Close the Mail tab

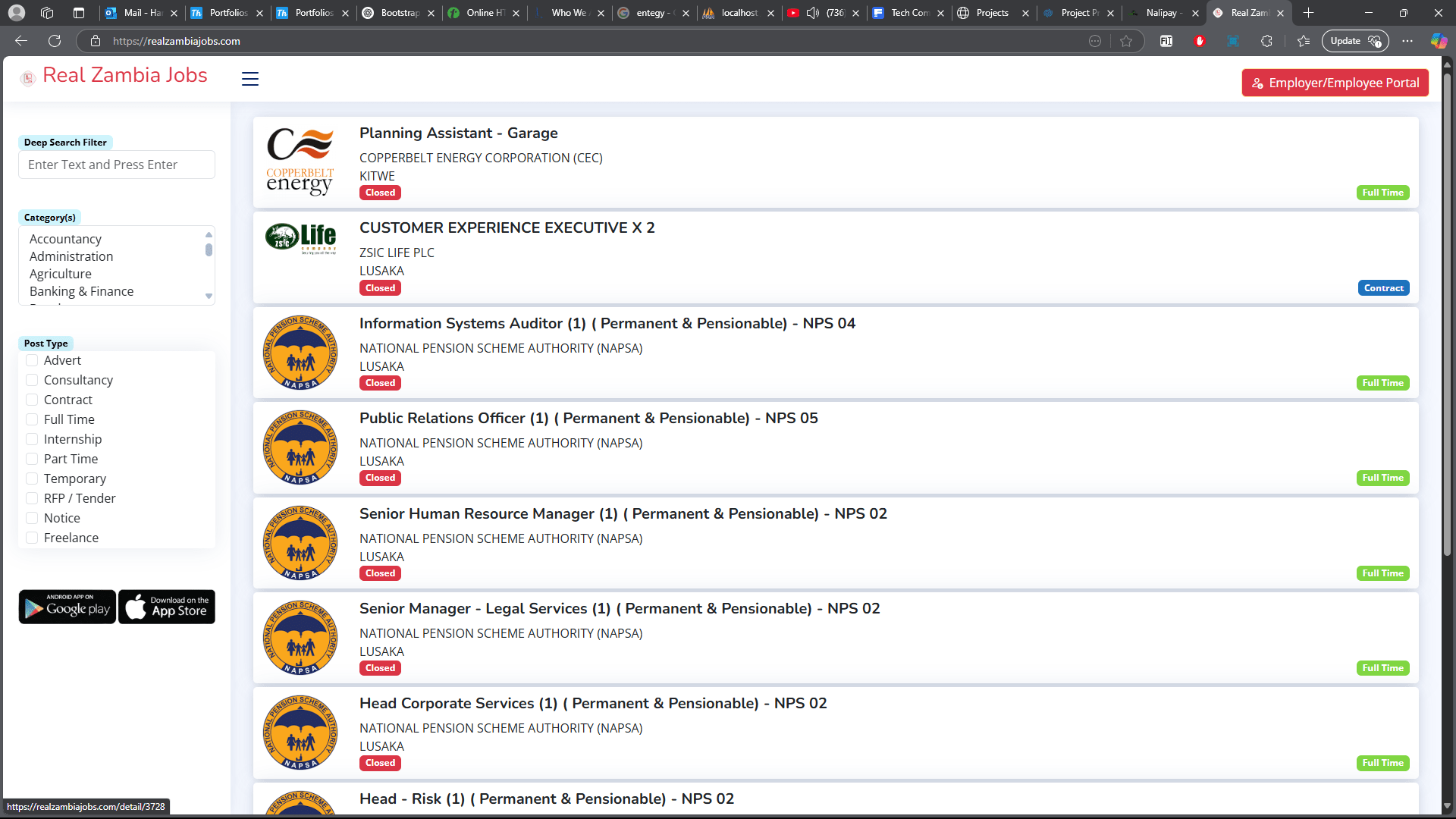tap(174, 13)
